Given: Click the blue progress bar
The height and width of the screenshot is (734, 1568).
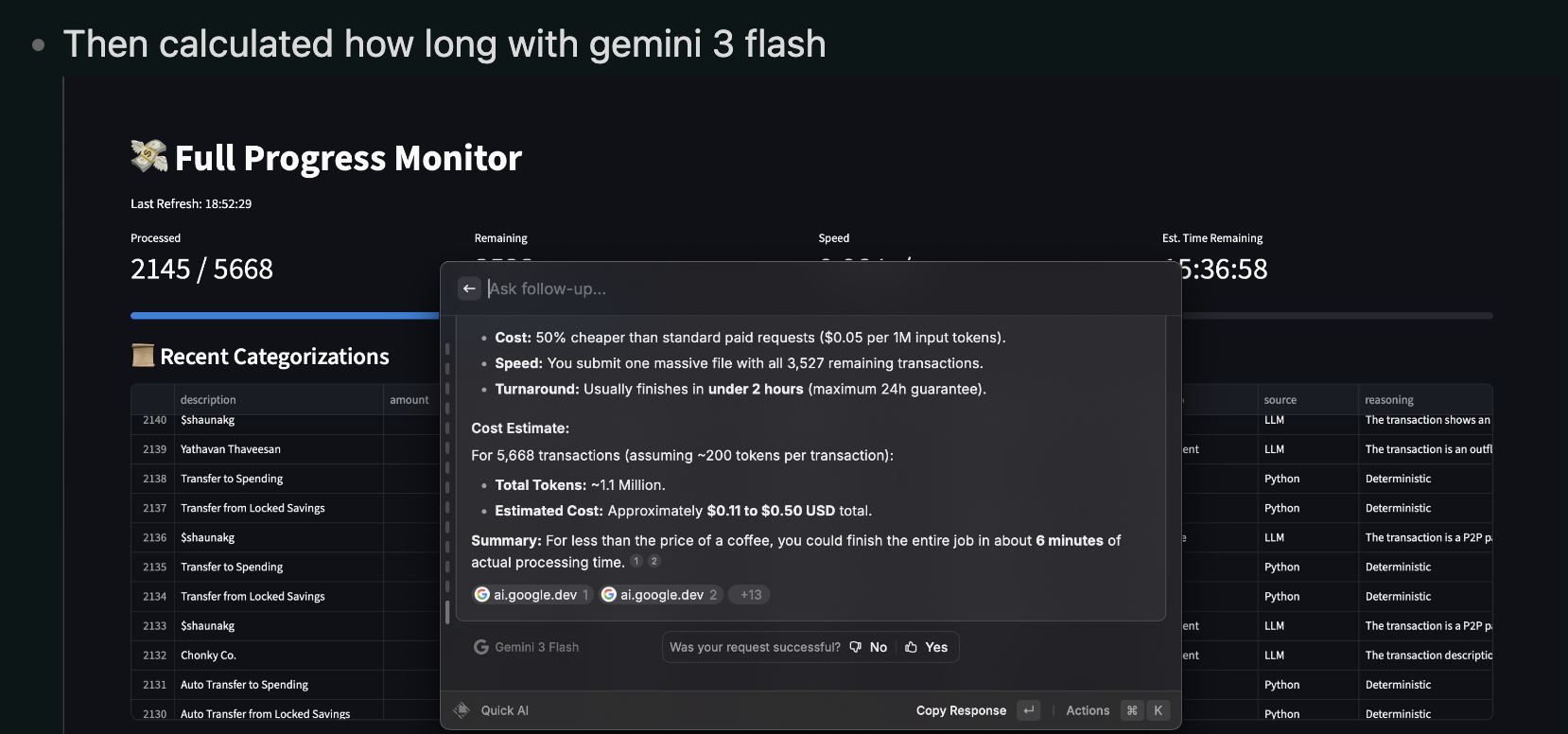Looking at the screenshot, I should 284,316.
